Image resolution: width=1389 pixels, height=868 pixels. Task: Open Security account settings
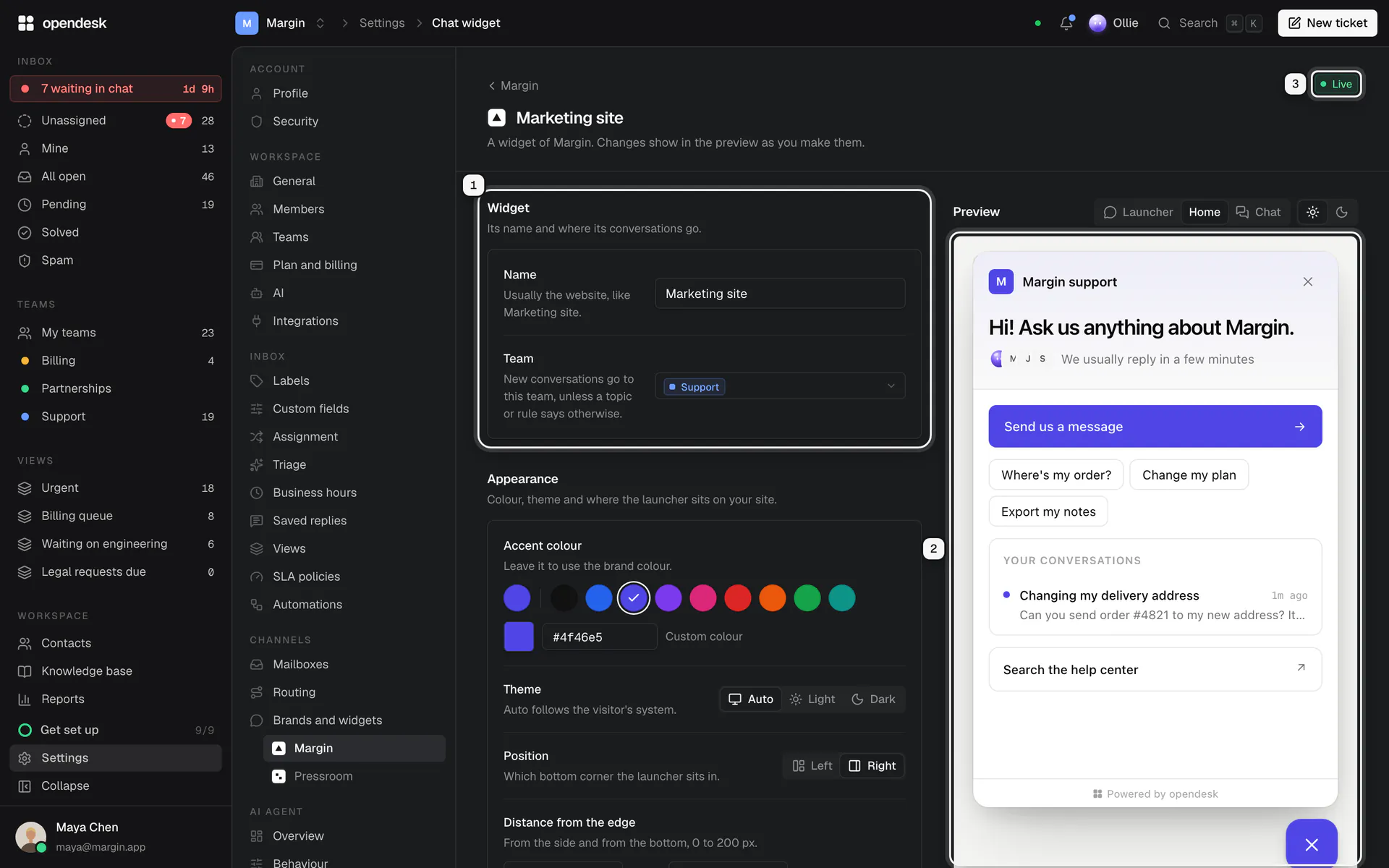tap(295, 122)
